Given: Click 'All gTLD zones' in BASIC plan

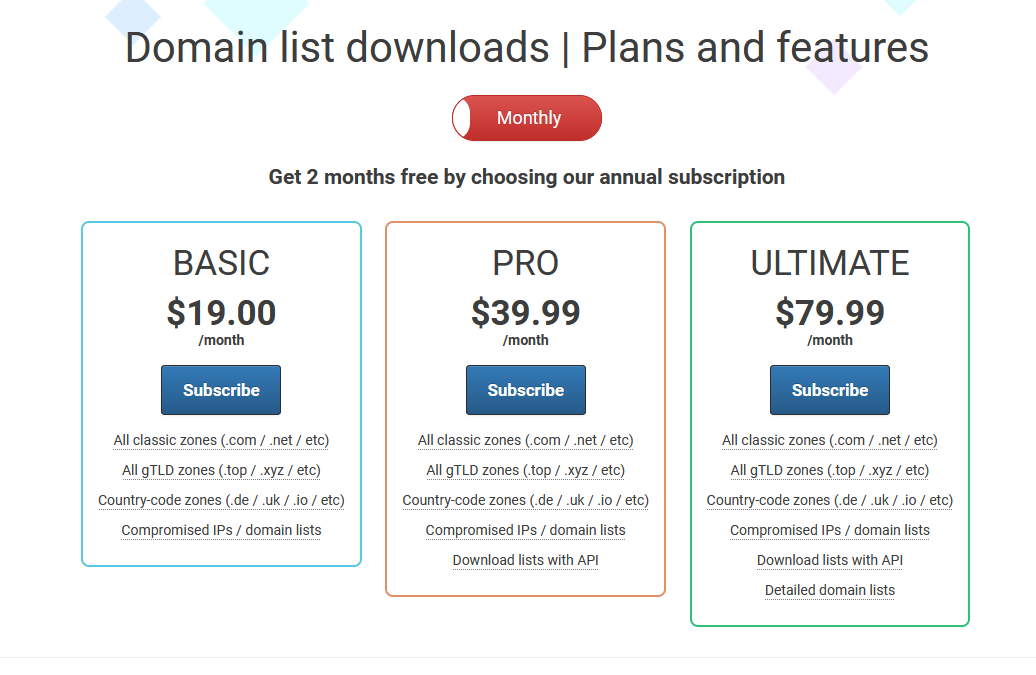Looking at the screenshot, I should coord(221,470).
